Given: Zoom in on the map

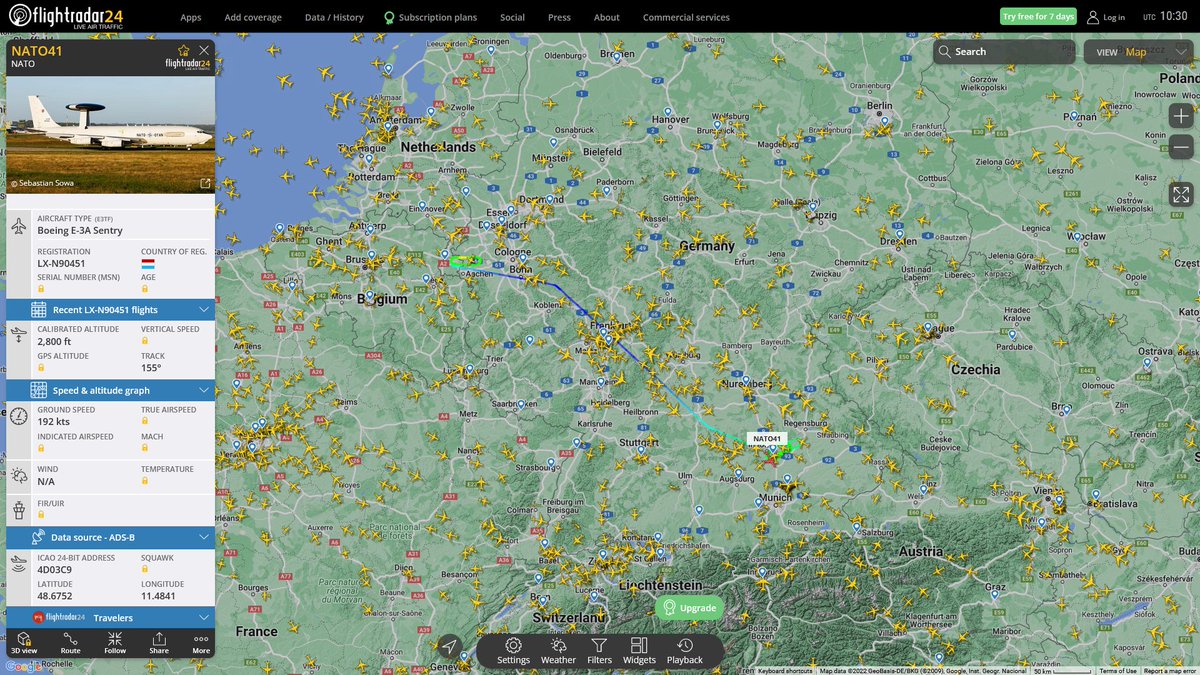Looking at the screenshot, I should tap(1181, 115).
